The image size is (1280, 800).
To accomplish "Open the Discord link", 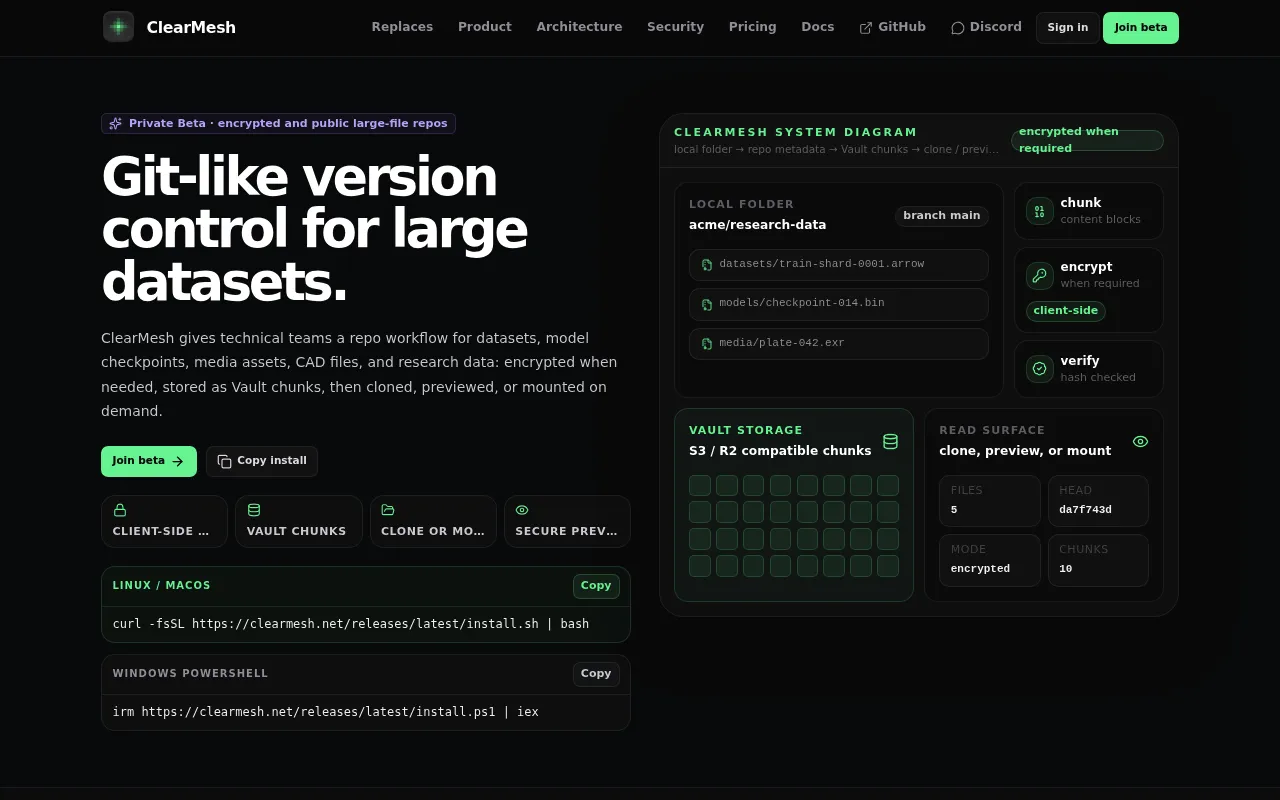I will [986, 27].
